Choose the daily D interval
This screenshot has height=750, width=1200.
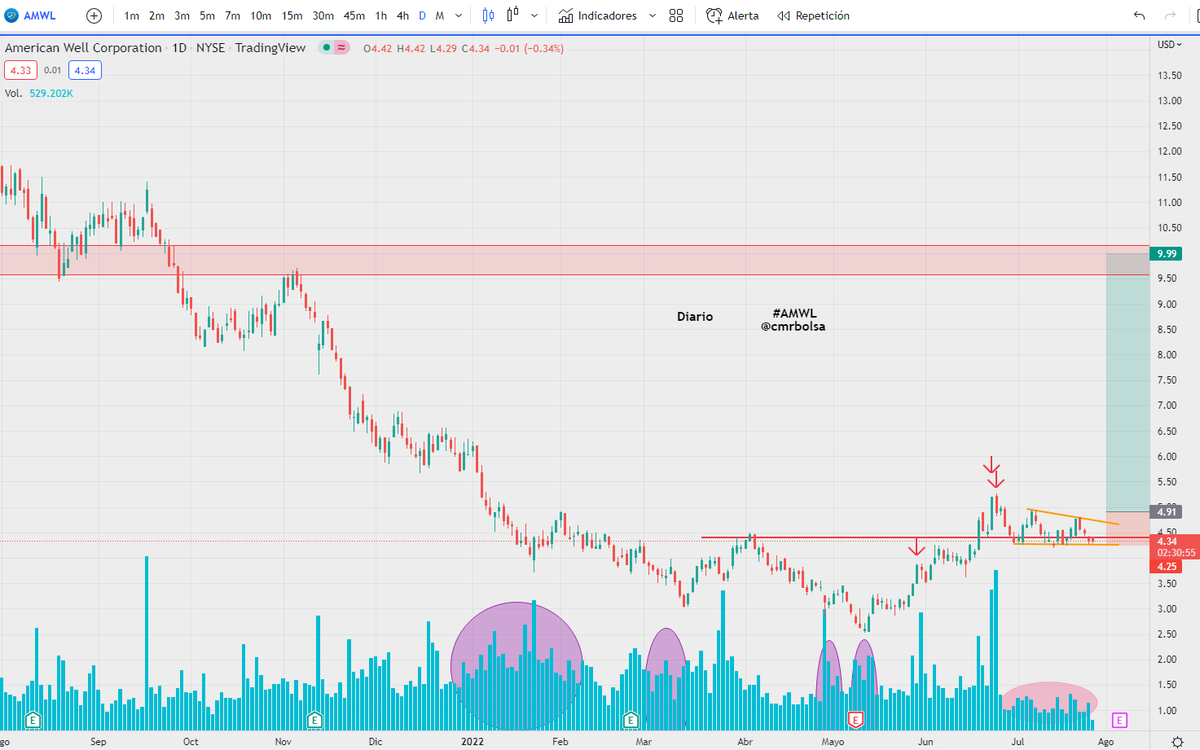click(x=422, y=16)
